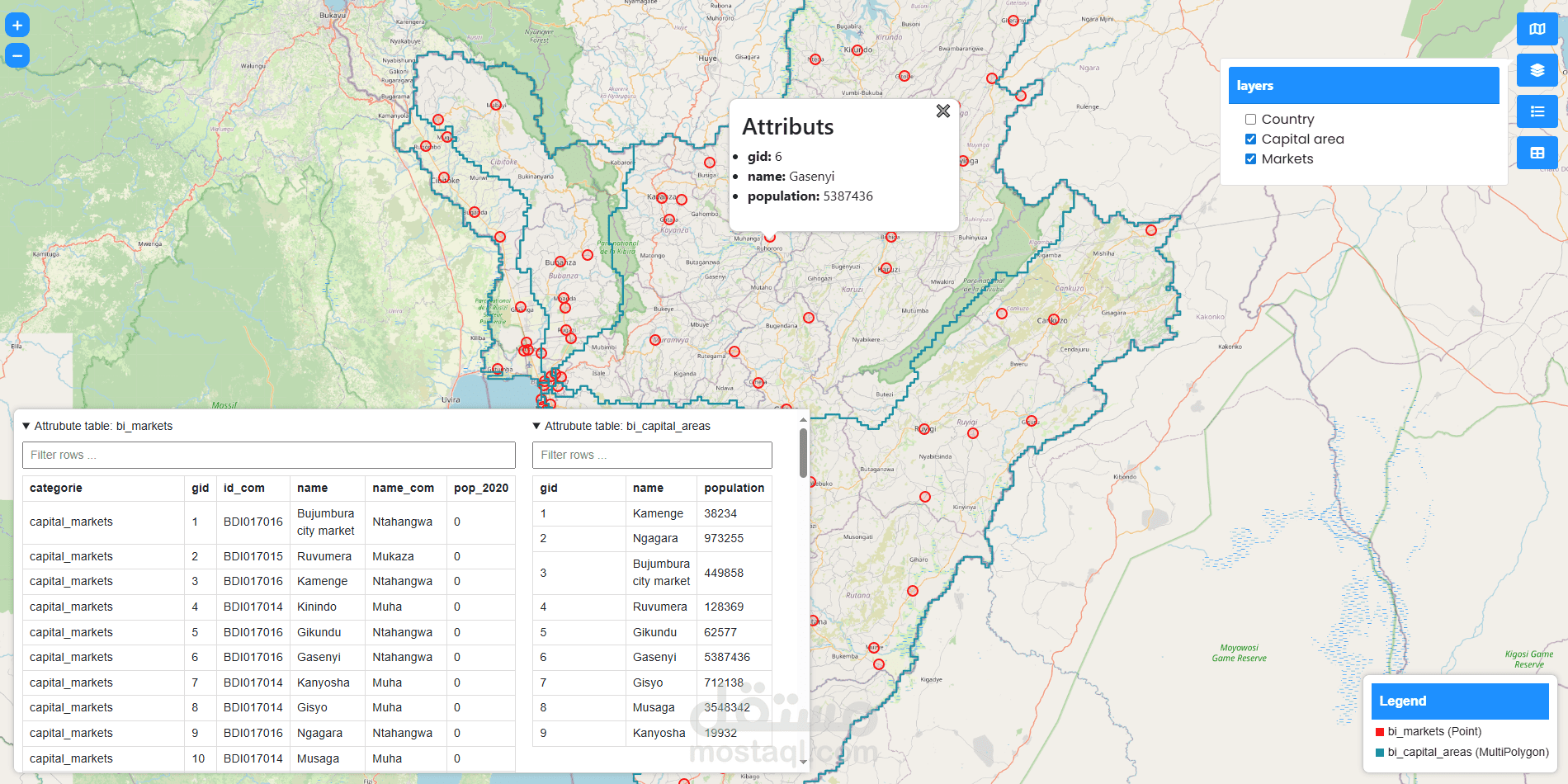Select the Bujumbura city market row in bi_markets
Viewport: 1568px width, 784px height.
click(269, 522)
